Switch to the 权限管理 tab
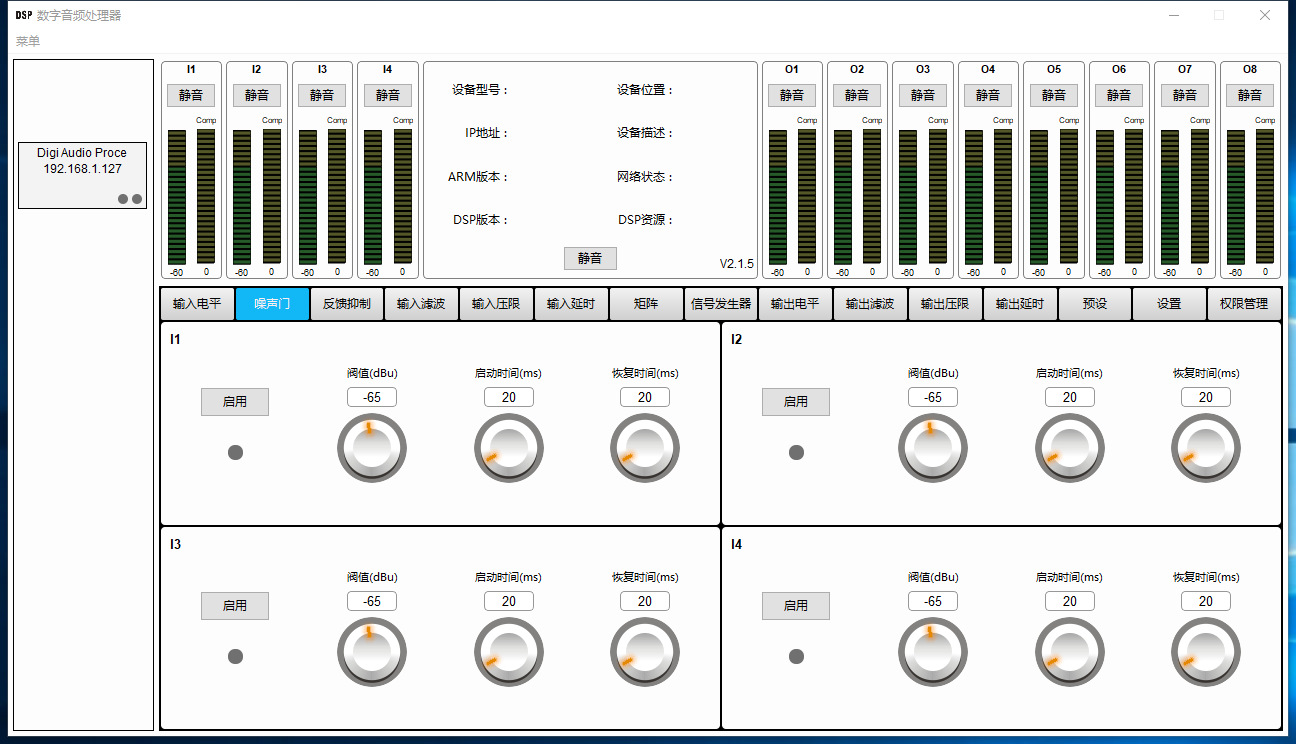Image resolution: width=1296 pixels, height=744 pixels. click(x=1244, y=304)
